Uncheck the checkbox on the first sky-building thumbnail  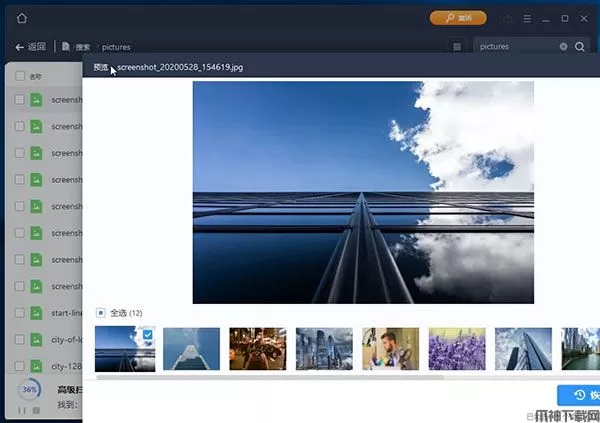[148, 335]
